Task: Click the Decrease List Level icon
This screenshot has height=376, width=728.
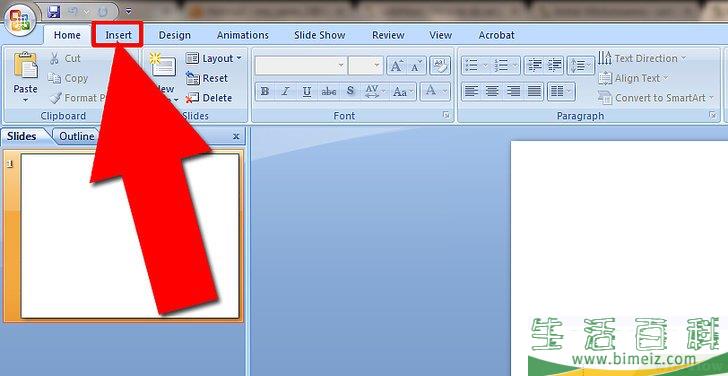Action: point(535,66)
